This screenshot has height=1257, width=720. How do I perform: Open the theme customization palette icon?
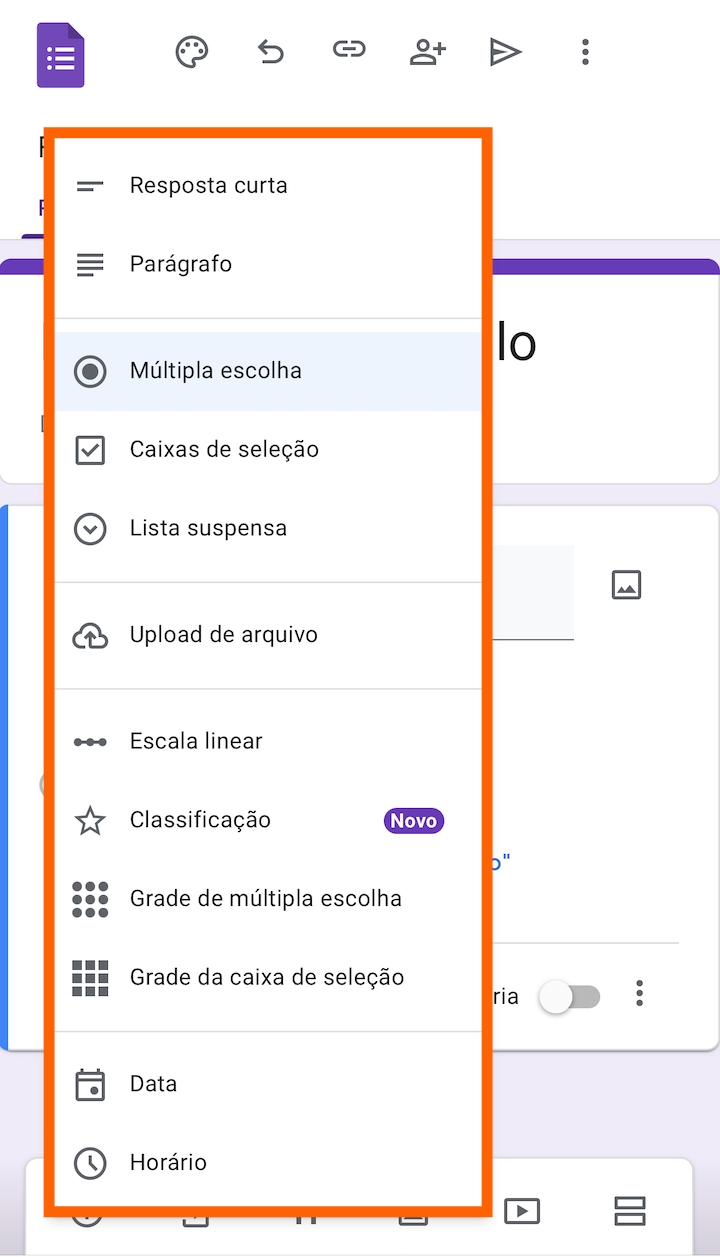[192, 52]
